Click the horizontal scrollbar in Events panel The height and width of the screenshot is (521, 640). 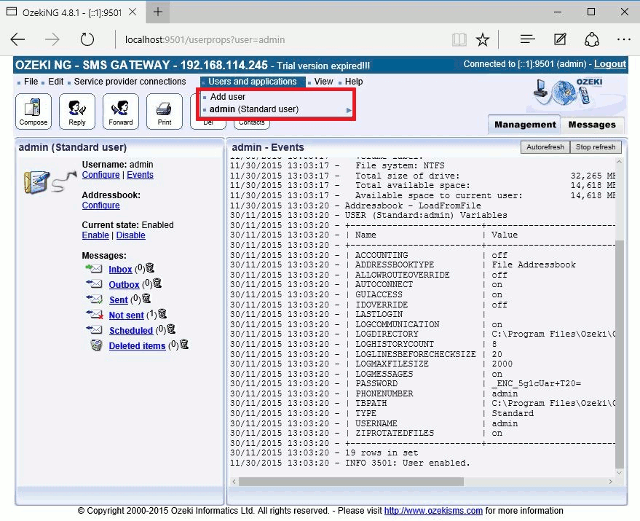click(351, 481)
